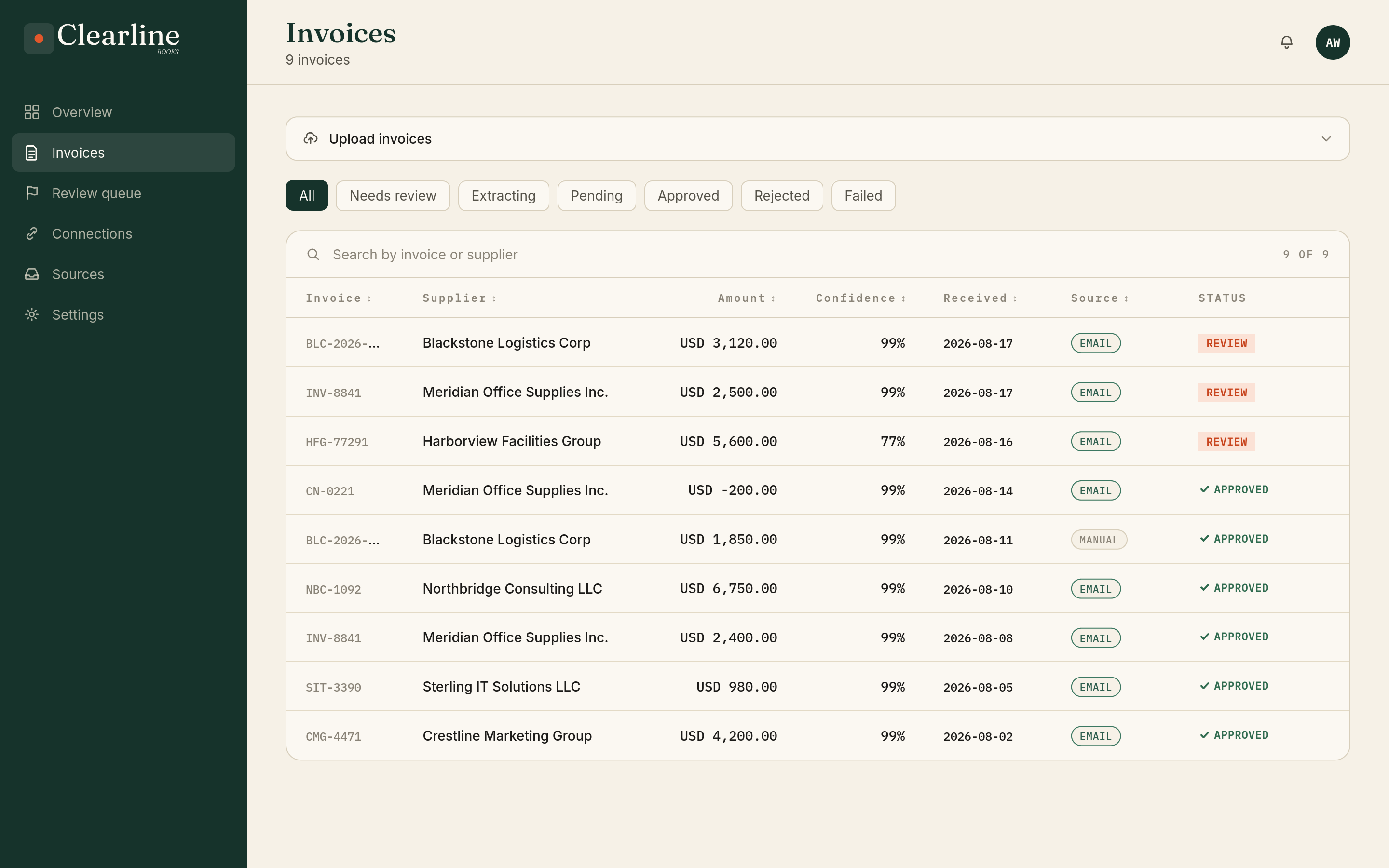Open Connections page
The image size is (1389, 868).
click(x=123, y=234)
